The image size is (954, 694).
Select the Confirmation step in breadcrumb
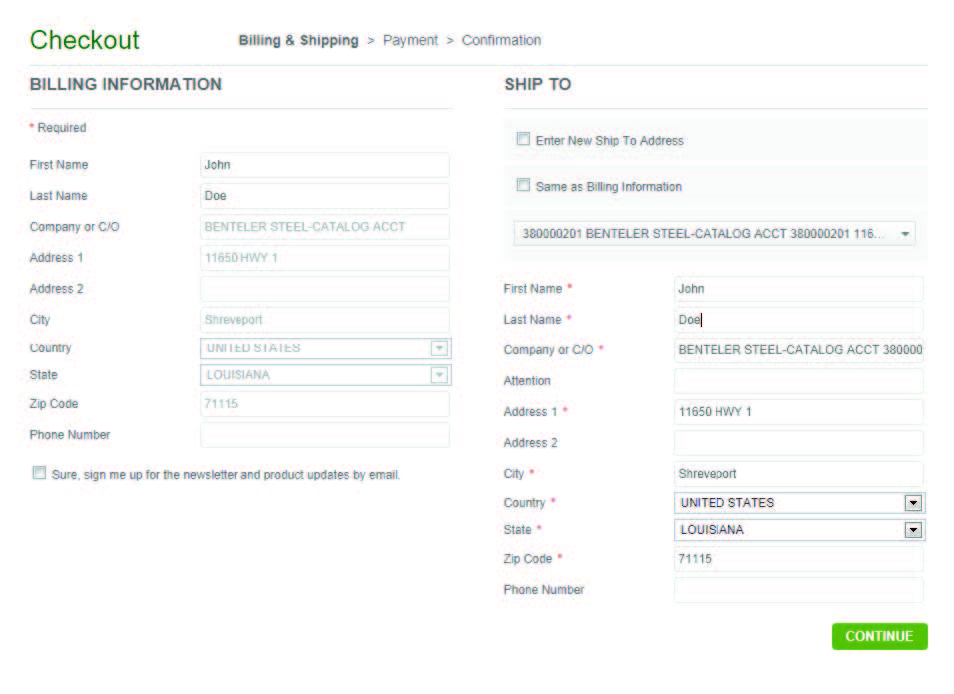[x=501, y=40]
